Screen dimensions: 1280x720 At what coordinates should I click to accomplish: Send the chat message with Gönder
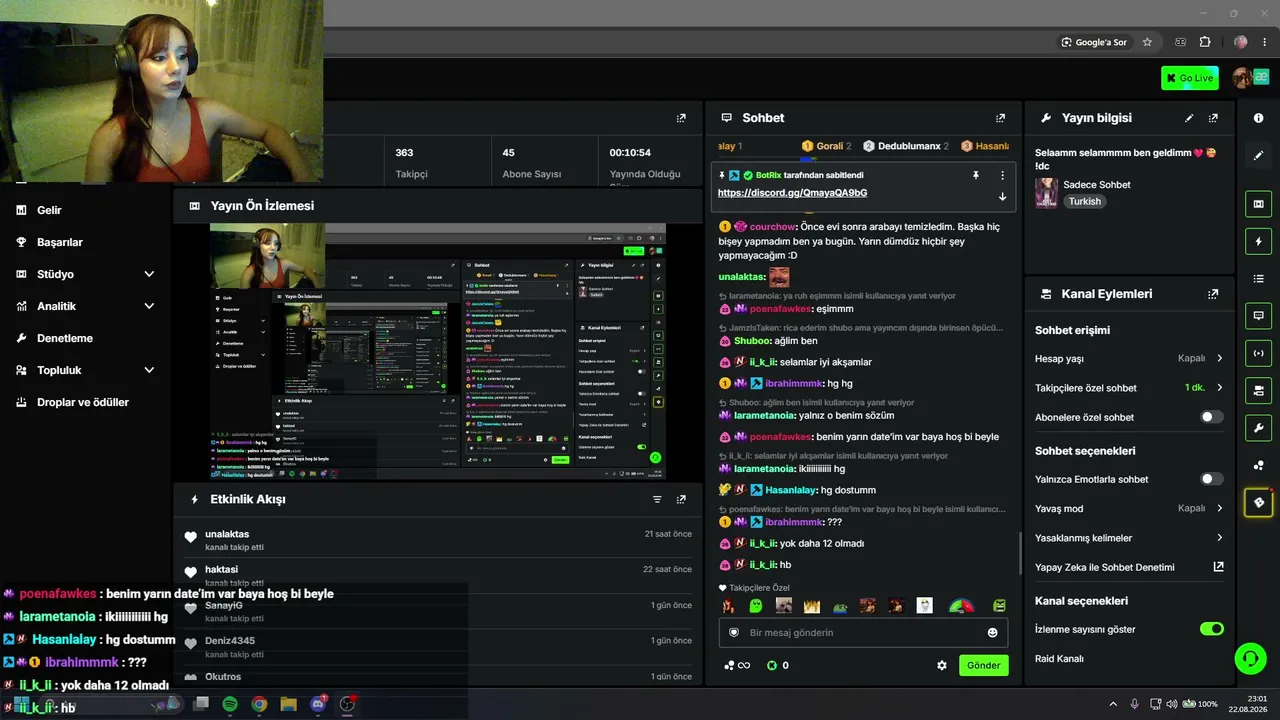983,665
